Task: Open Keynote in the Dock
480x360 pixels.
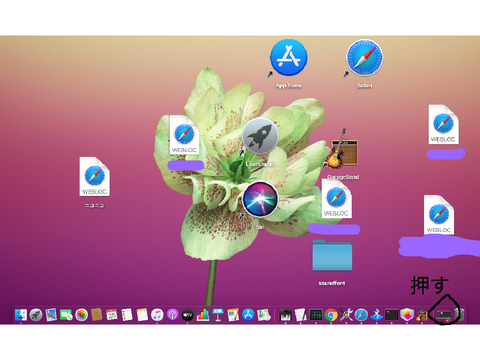Action: point(218,315)
